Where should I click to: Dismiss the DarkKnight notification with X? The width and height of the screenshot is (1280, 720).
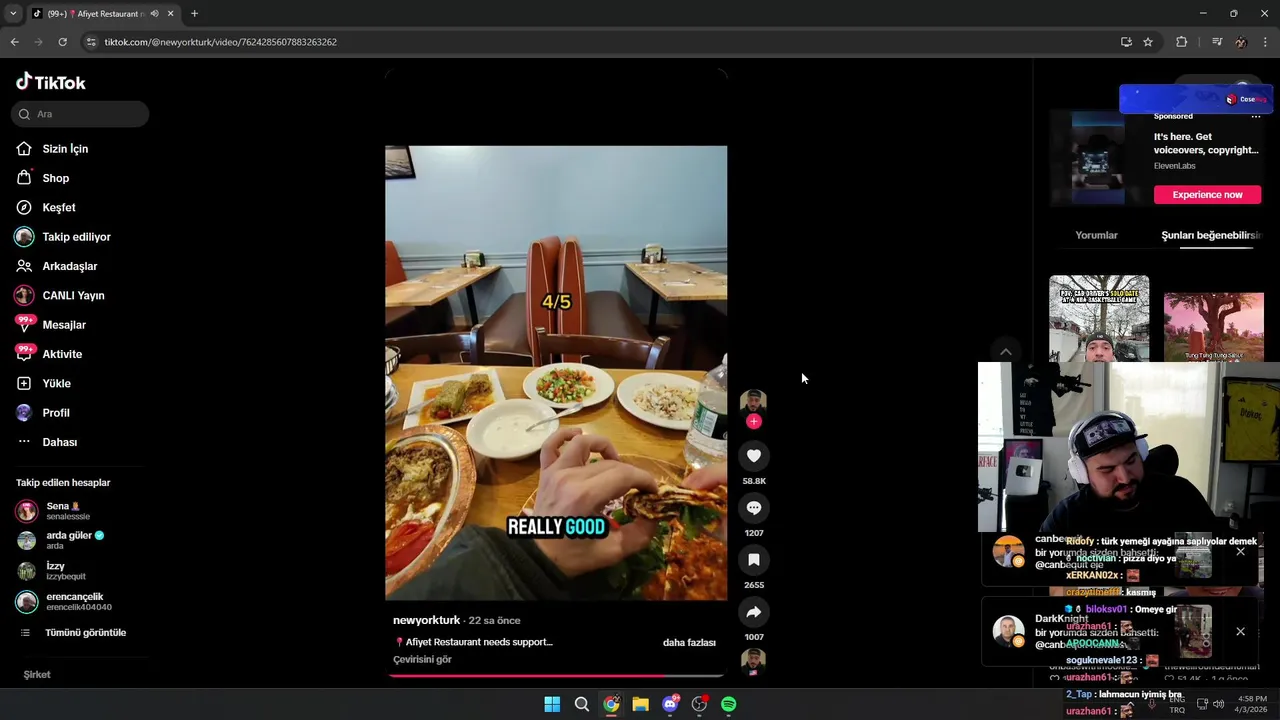tap(1240, 632)
